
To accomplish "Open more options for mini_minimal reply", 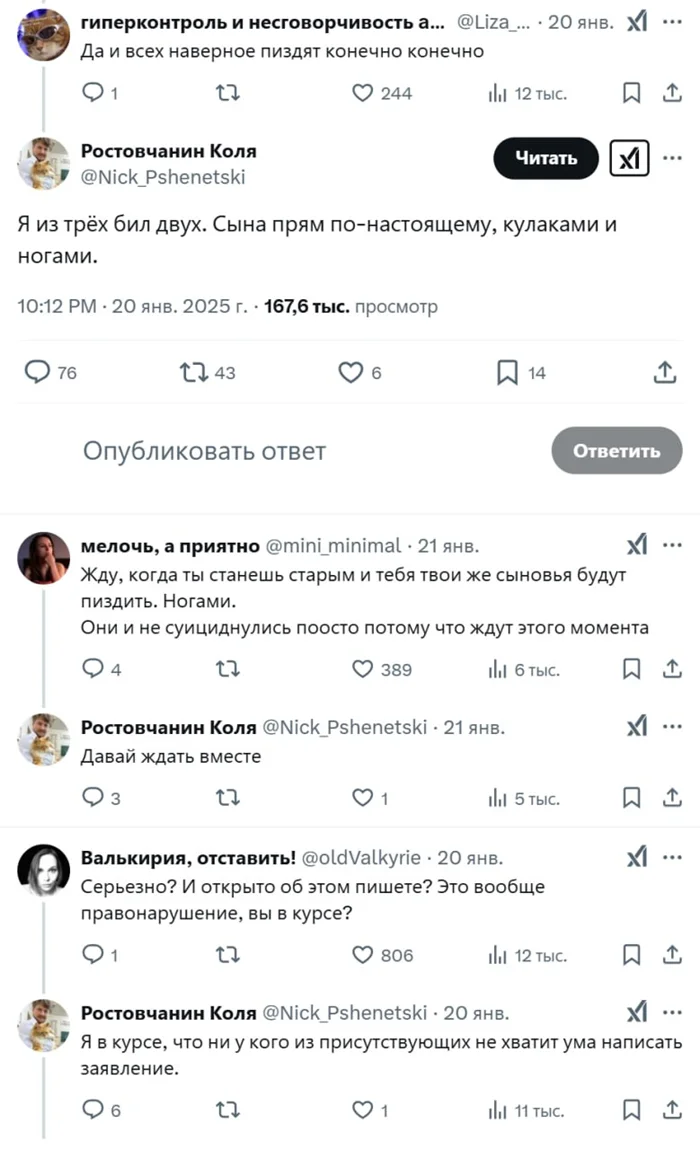I will pyautogui.click(x=672, y=545).
